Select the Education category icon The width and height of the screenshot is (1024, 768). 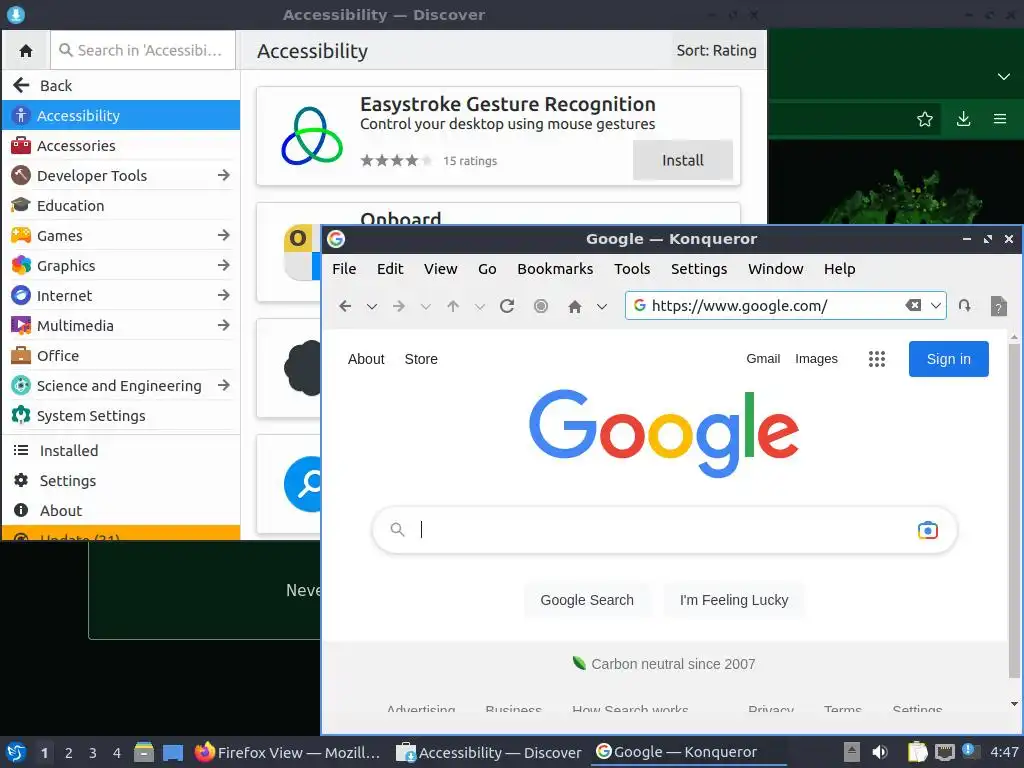pyautogui.click(x=21, y=206)
